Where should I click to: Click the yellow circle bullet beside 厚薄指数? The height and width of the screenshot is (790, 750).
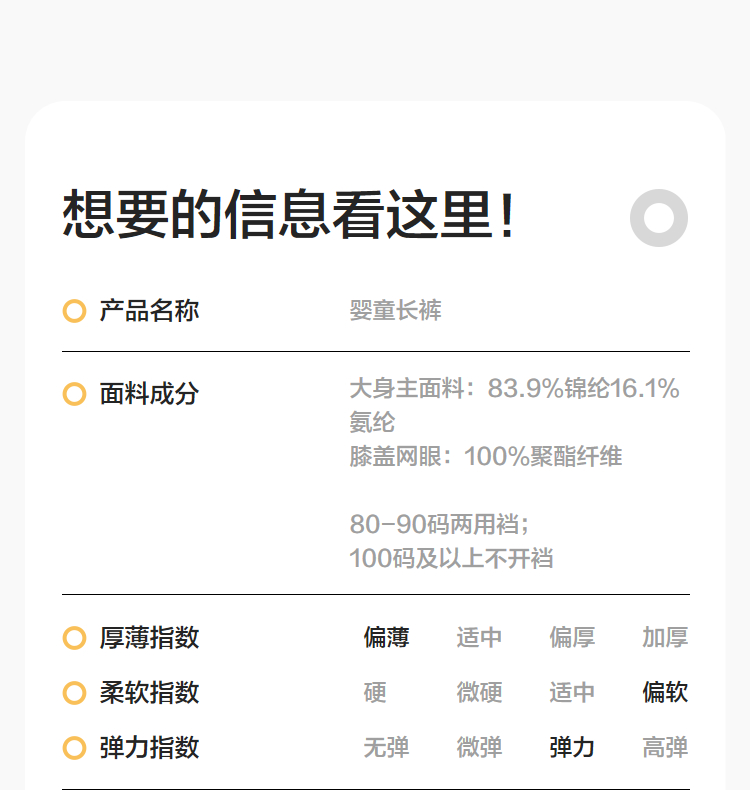[x=74, y=638]
